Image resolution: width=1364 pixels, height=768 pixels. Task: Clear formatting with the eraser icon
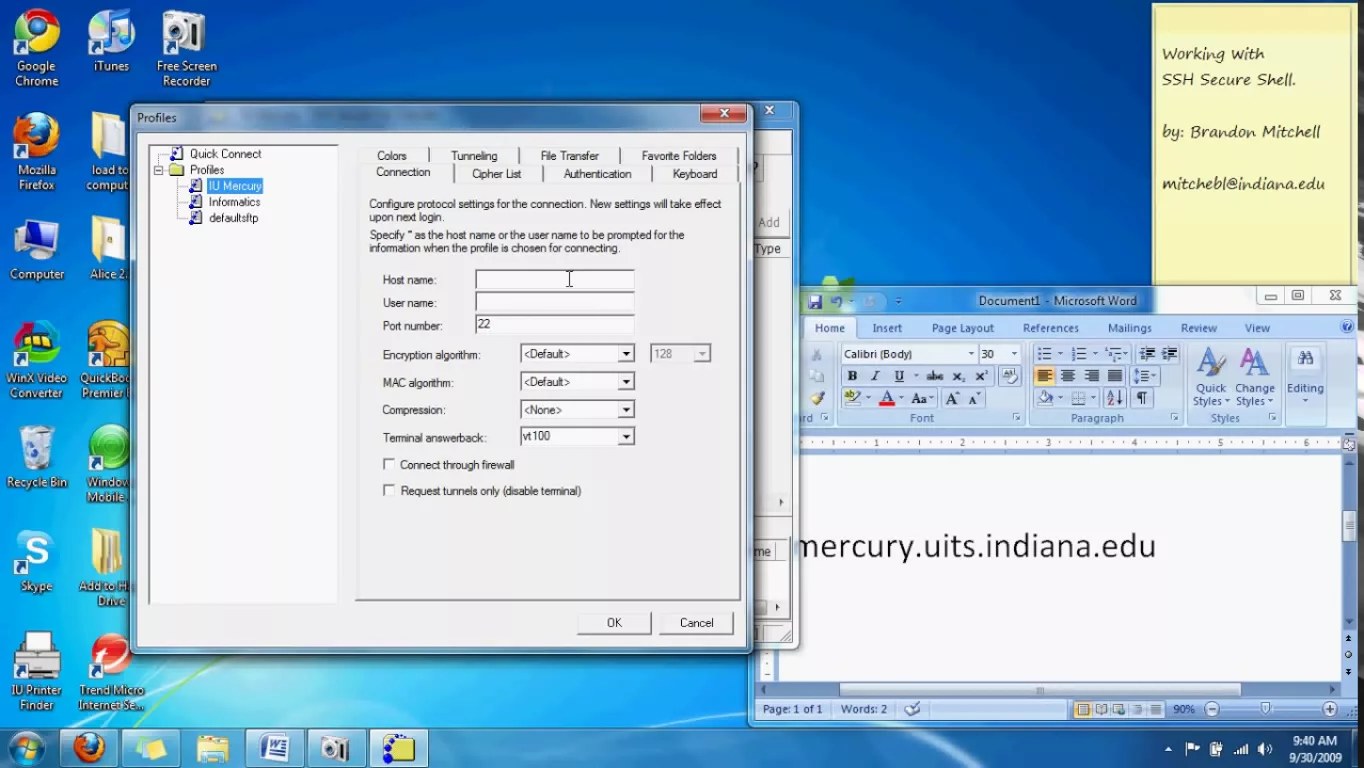(x=1009, y=376)
